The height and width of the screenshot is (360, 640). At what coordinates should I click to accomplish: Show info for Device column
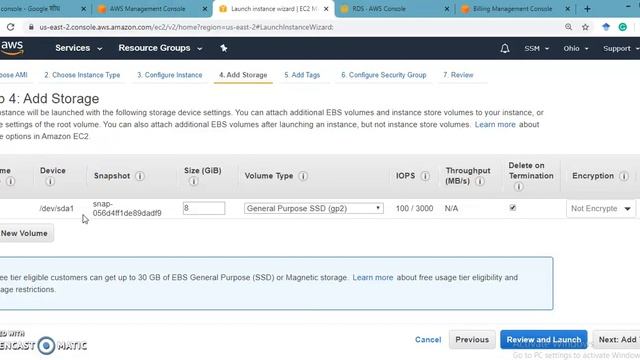[50, 181]
